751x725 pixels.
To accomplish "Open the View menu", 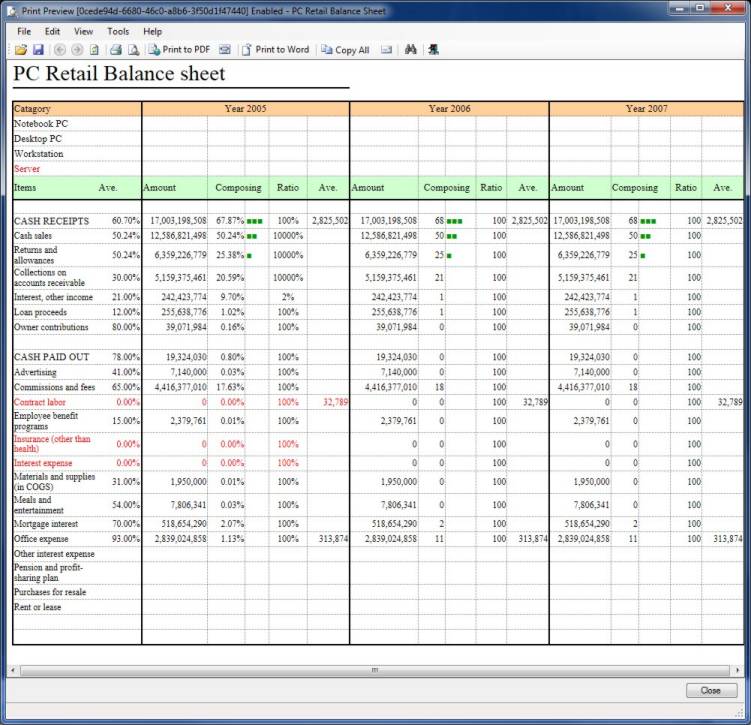I will tap(83, 31).
